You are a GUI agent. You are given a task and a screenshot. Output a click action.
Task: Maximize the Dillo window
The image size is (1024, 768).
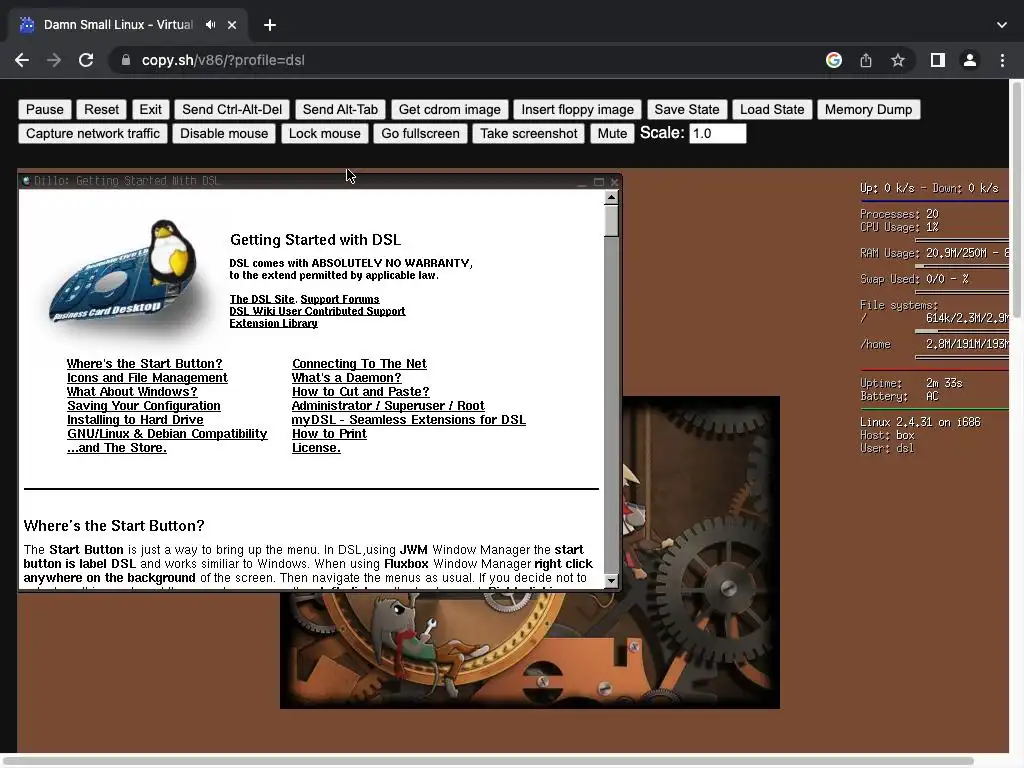[598, 182]
